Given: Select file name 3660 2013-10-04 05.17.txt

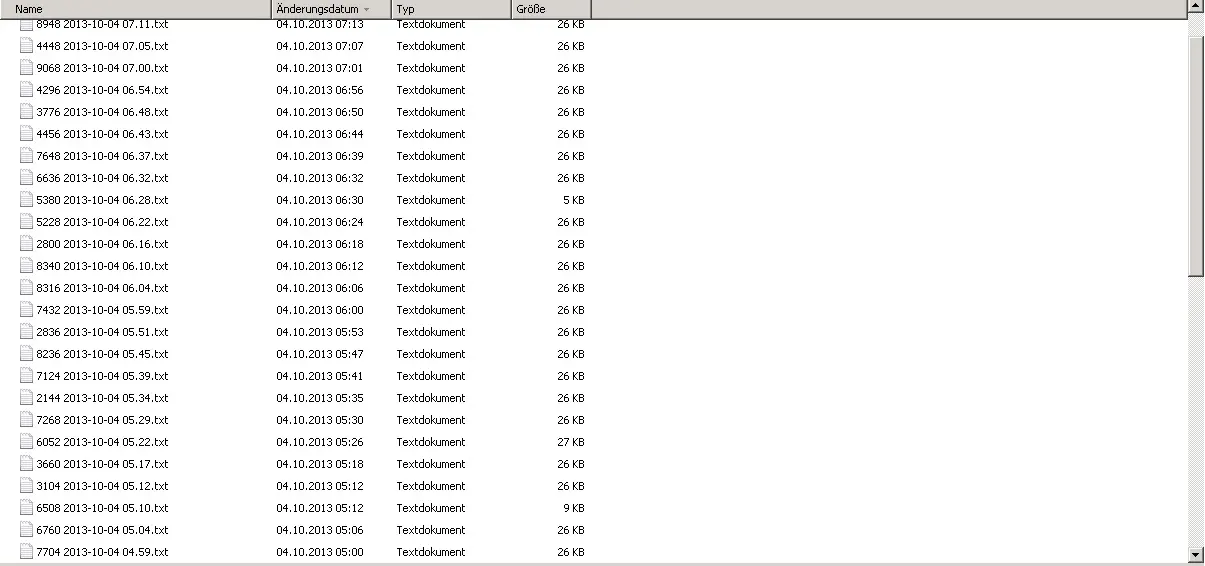Looking at the screenshot, I should pos(102,464).
